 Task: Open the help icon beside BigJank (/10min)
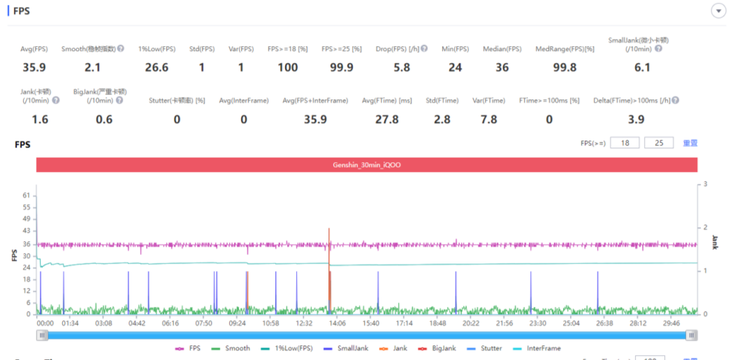tap(120, 100)
